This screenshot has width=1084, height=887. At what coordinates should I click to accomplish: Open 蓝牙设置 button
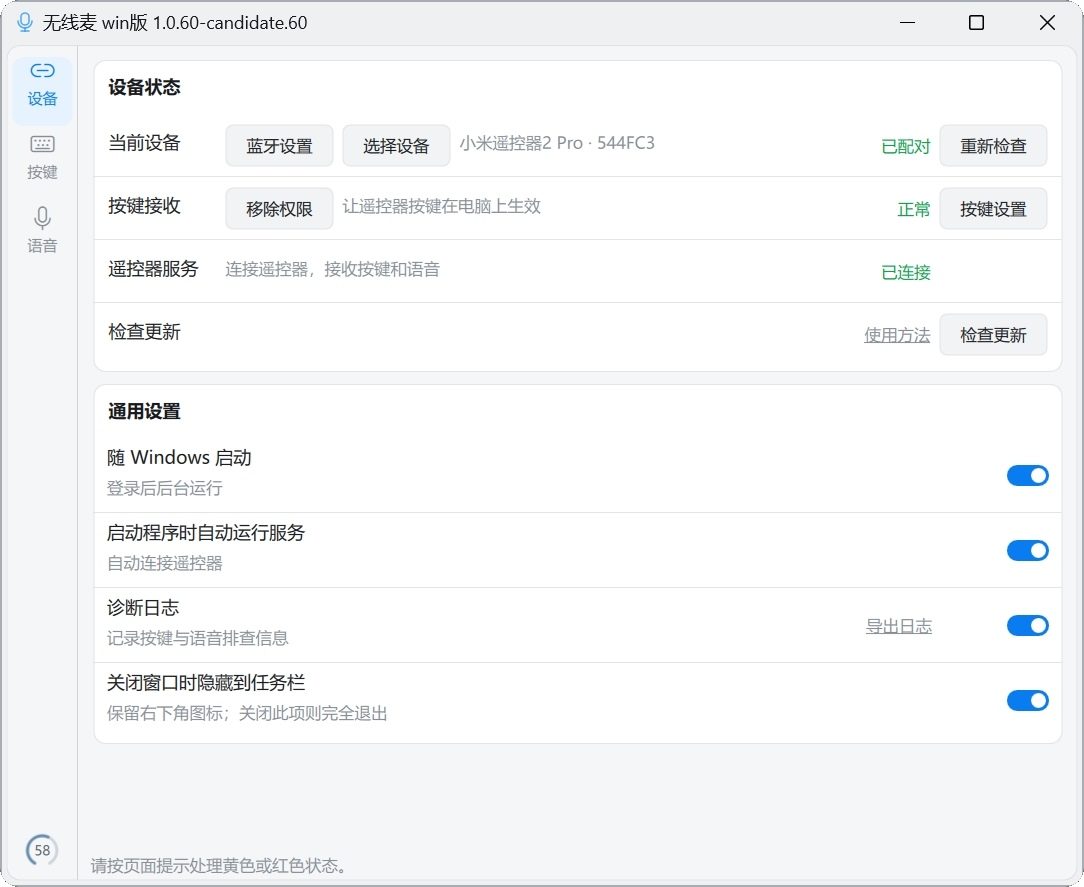click(x=279, y=146)
